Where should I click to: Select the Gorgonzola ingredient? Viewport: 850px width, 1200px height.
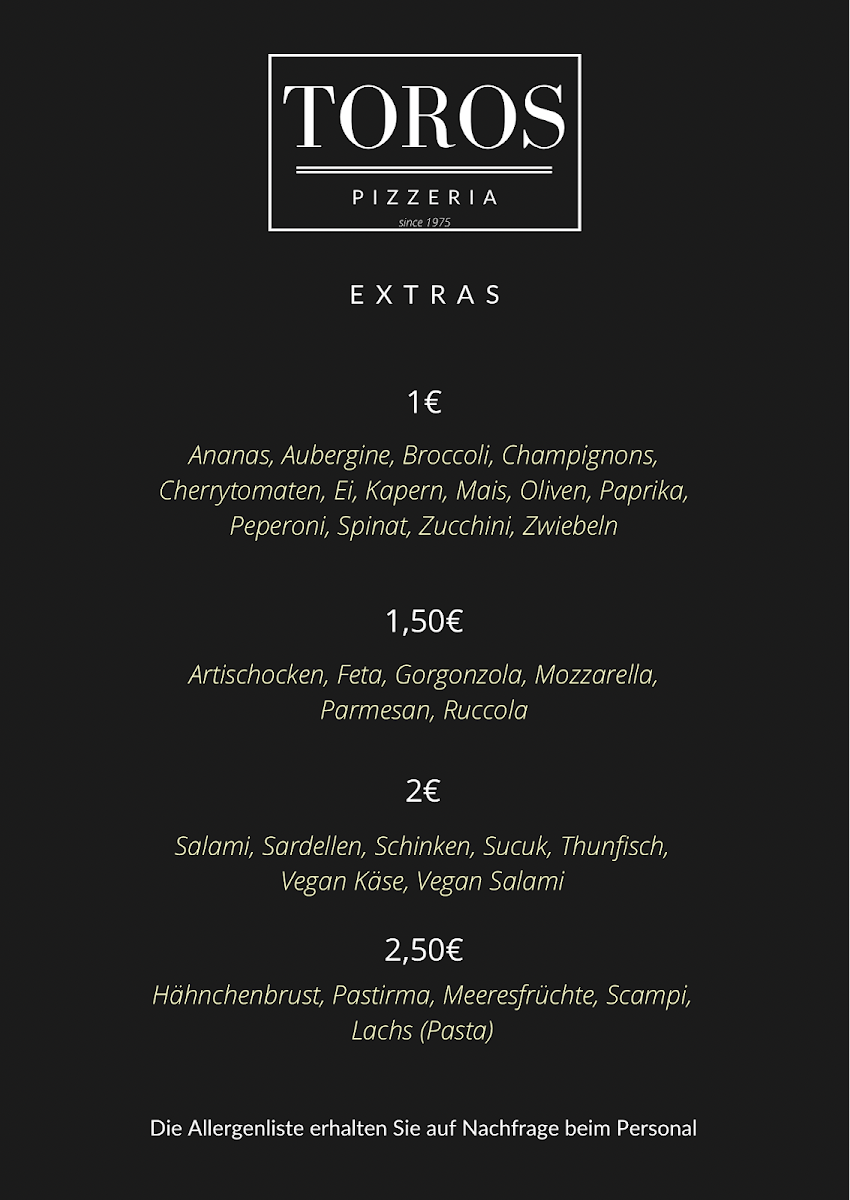[x=460, y=676]
